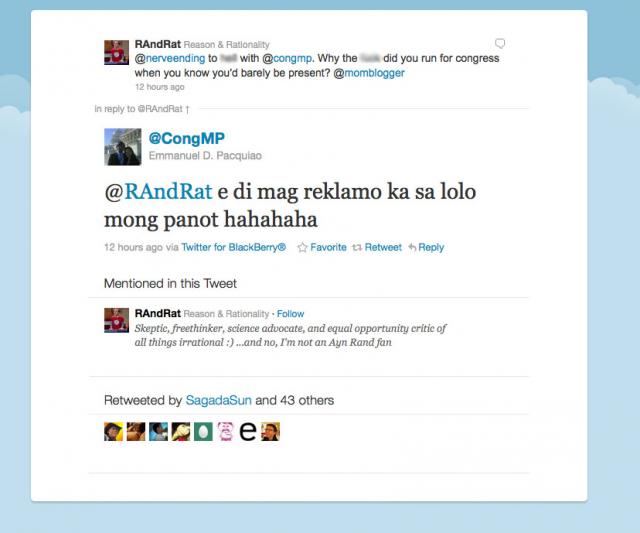
Task: Open the @nerveending mention link
Action: pyautogui.click(x=170, y=58)
